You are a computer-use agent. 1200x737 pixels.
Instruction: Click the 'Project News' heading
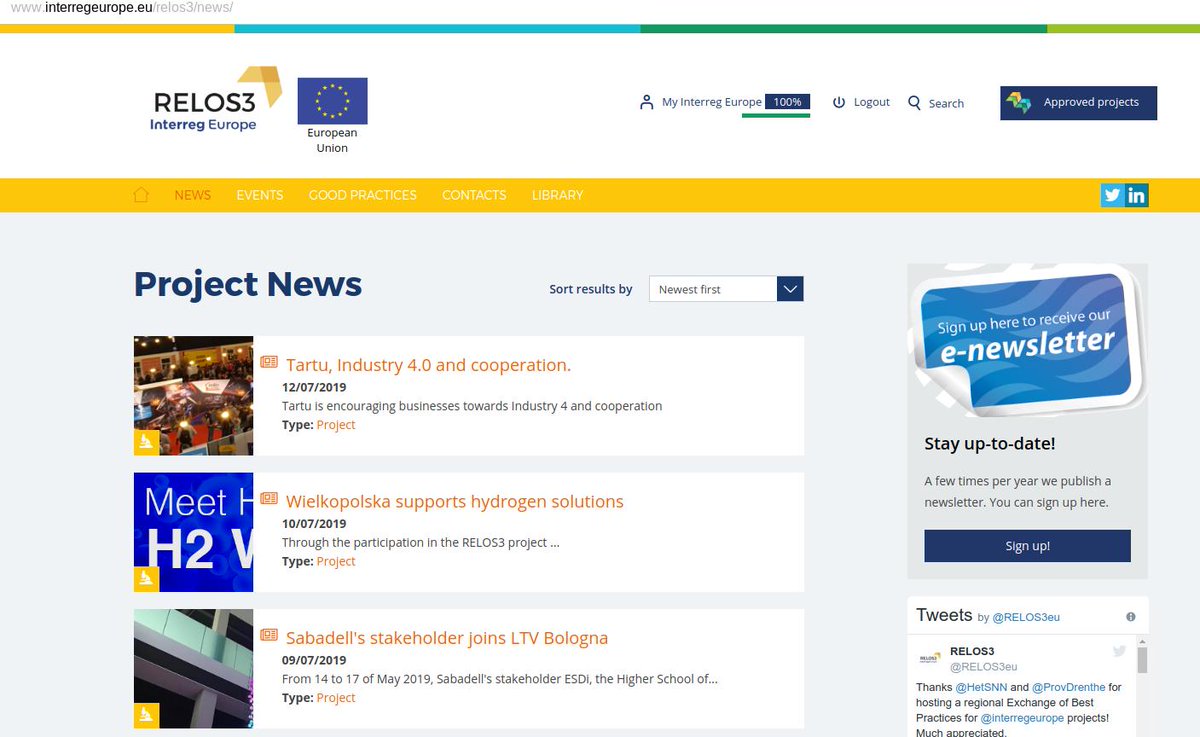coord(248,284)
